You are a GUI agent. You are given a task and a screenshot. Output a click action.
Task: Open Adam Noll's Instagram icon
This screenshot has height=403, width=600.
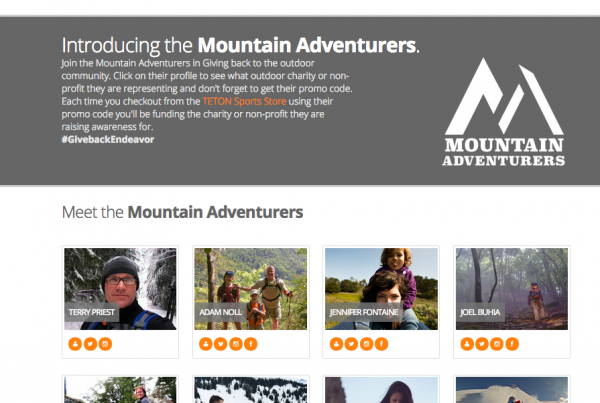coord(236,344)
